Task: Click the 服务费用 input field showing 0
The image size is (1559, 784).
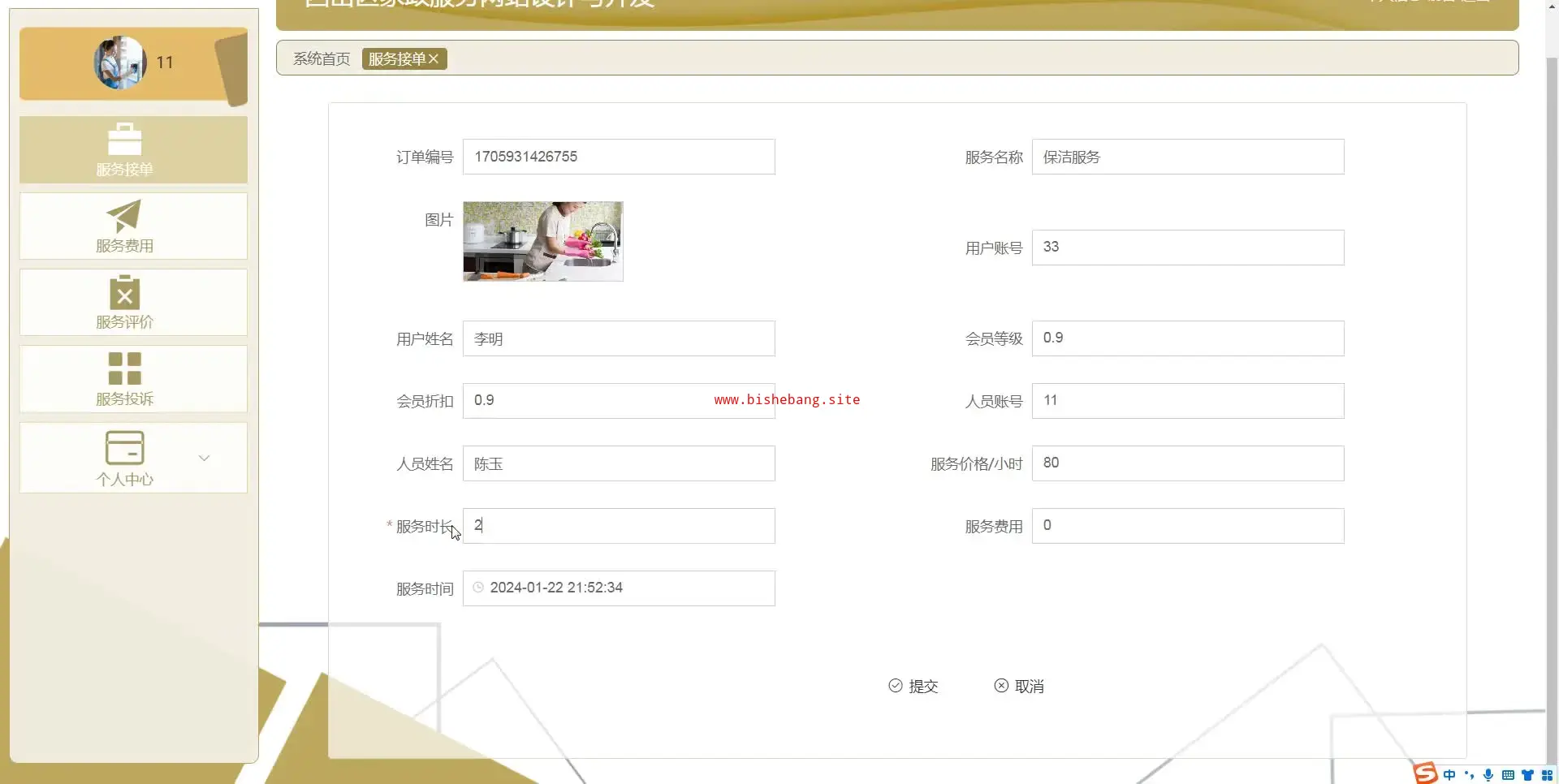Action: click(x=1188, y=526)
